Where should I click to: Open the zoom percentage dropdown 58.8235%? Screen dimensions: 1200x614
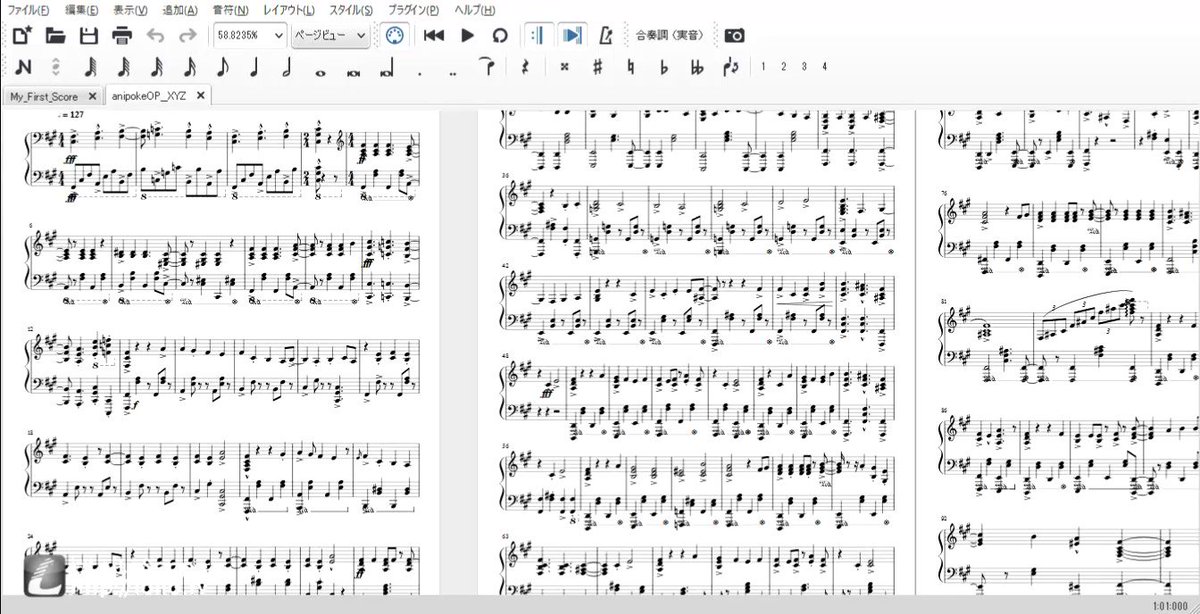248,36
